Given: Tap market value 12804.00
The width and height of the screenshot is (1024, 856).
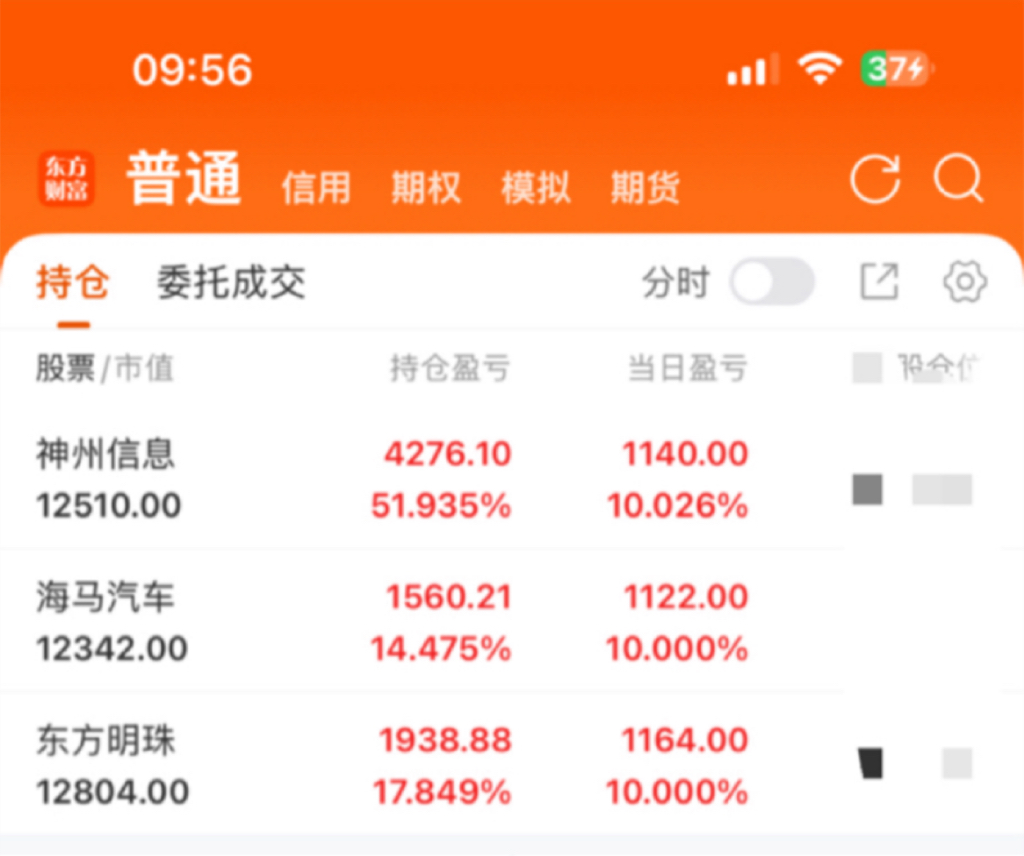Looking at the screenshot, I should pyautogui.click(x=112, y=791).
